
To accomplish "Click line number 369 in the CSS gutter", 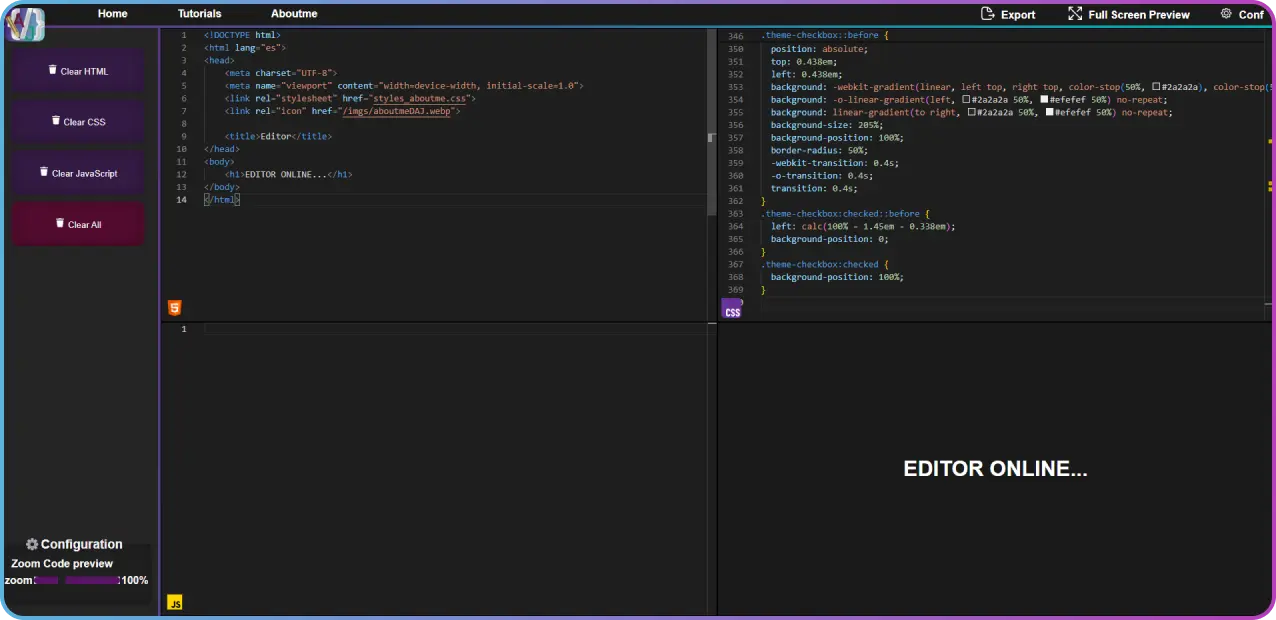I will point(735,289).
